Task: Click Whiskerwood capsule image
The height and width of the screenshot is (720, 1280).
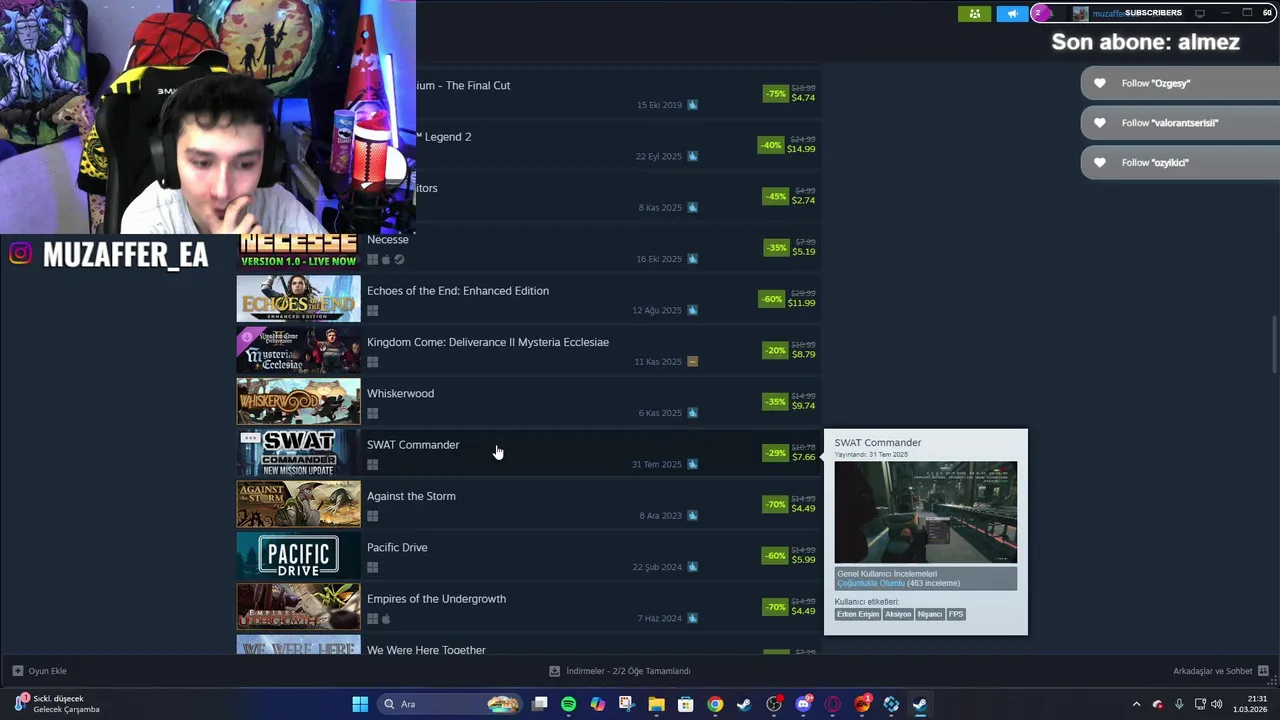Action: point(298,402)
